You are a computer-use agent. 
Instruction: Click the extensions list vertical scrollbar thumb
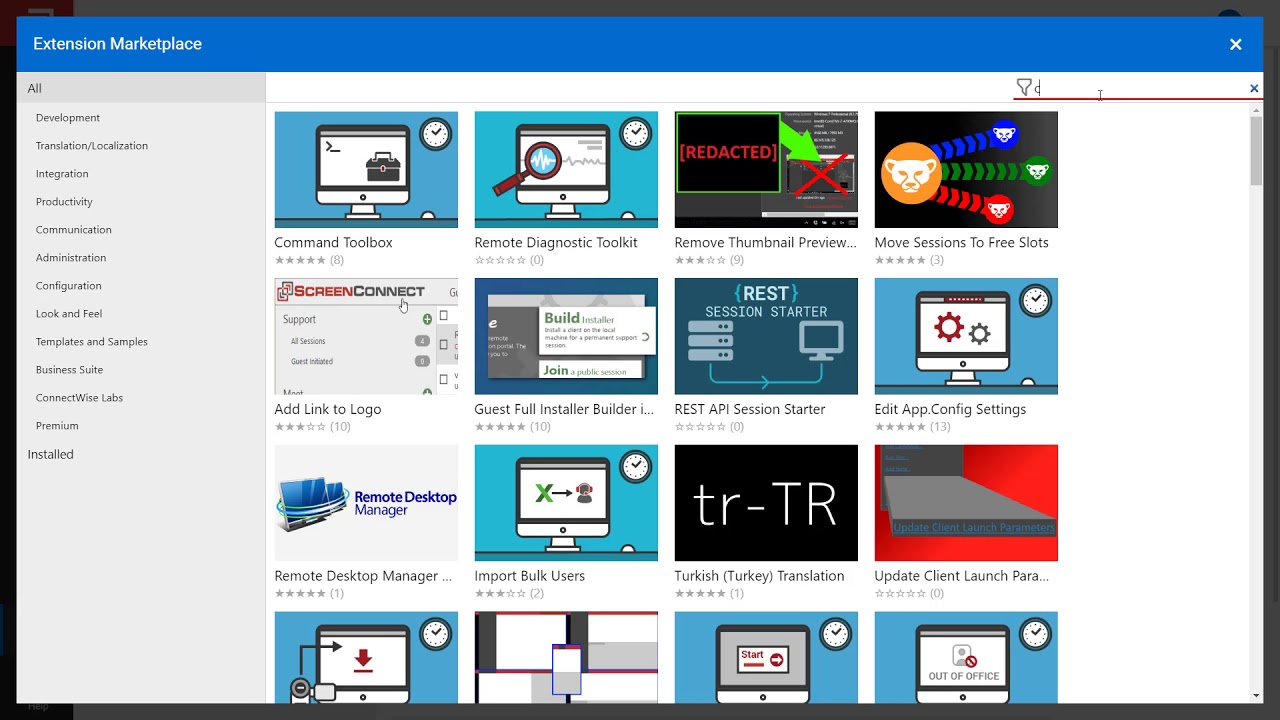[1256, 150]
